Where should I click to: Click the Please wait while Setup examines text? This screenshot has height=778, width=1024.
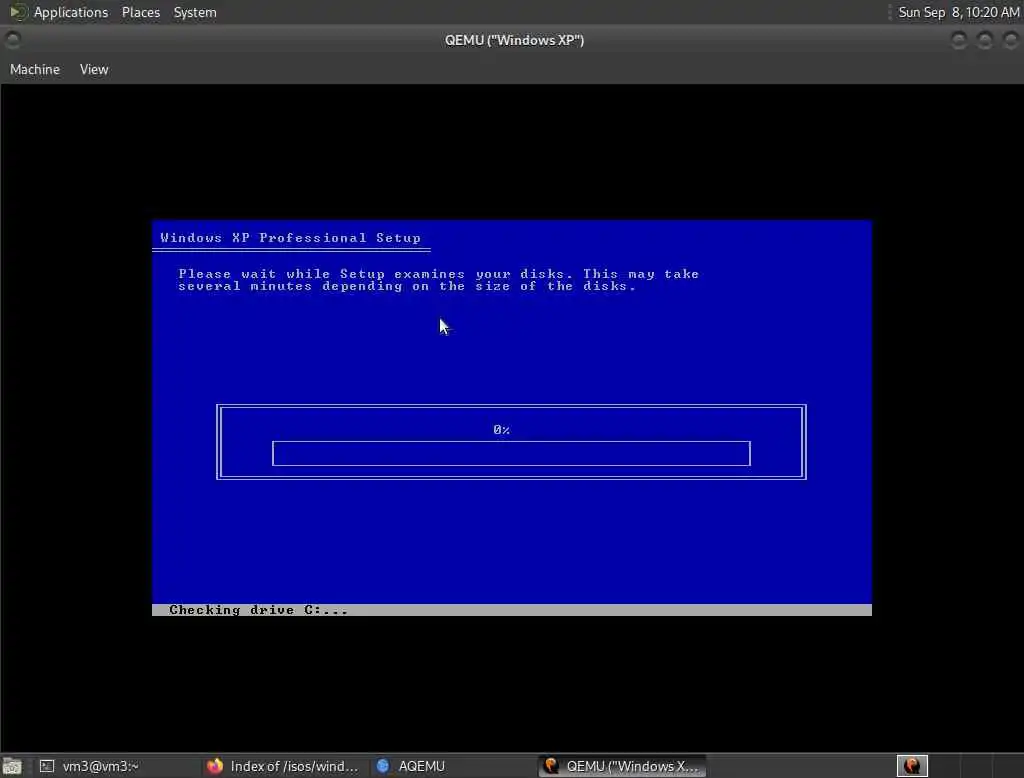[438, 280]
